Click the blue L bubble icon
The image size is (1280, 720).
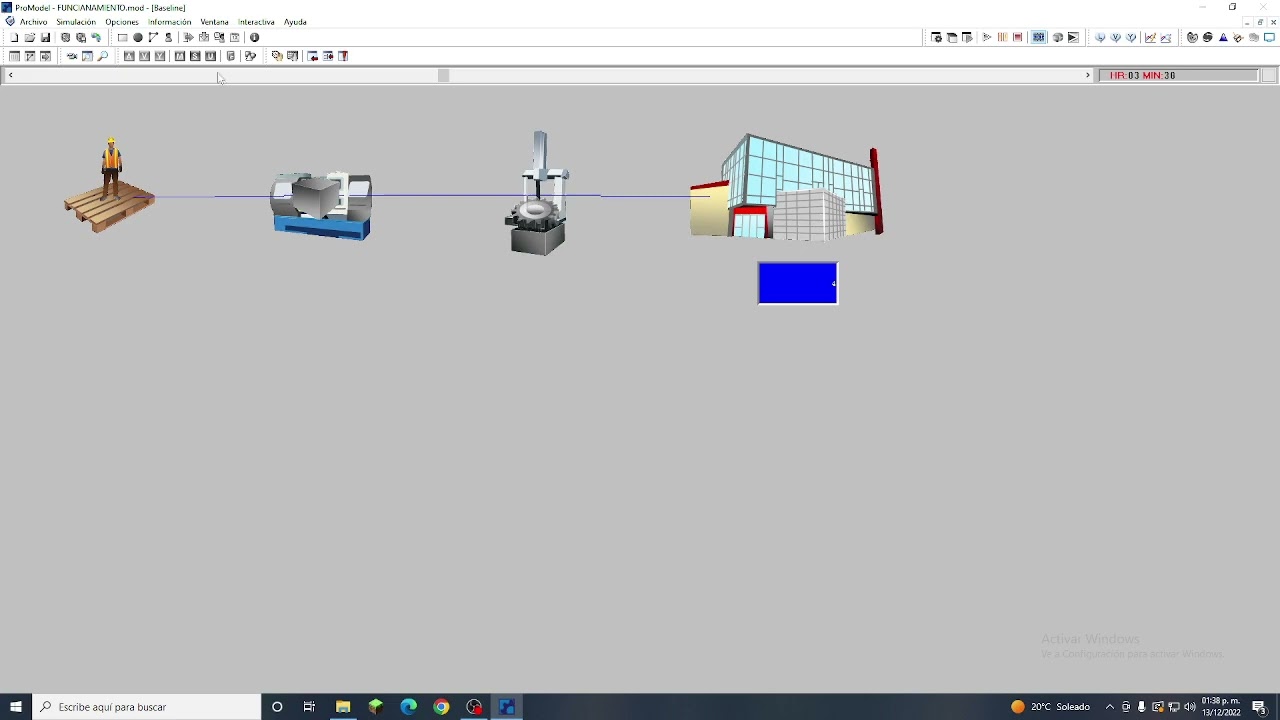(1101, 38)
